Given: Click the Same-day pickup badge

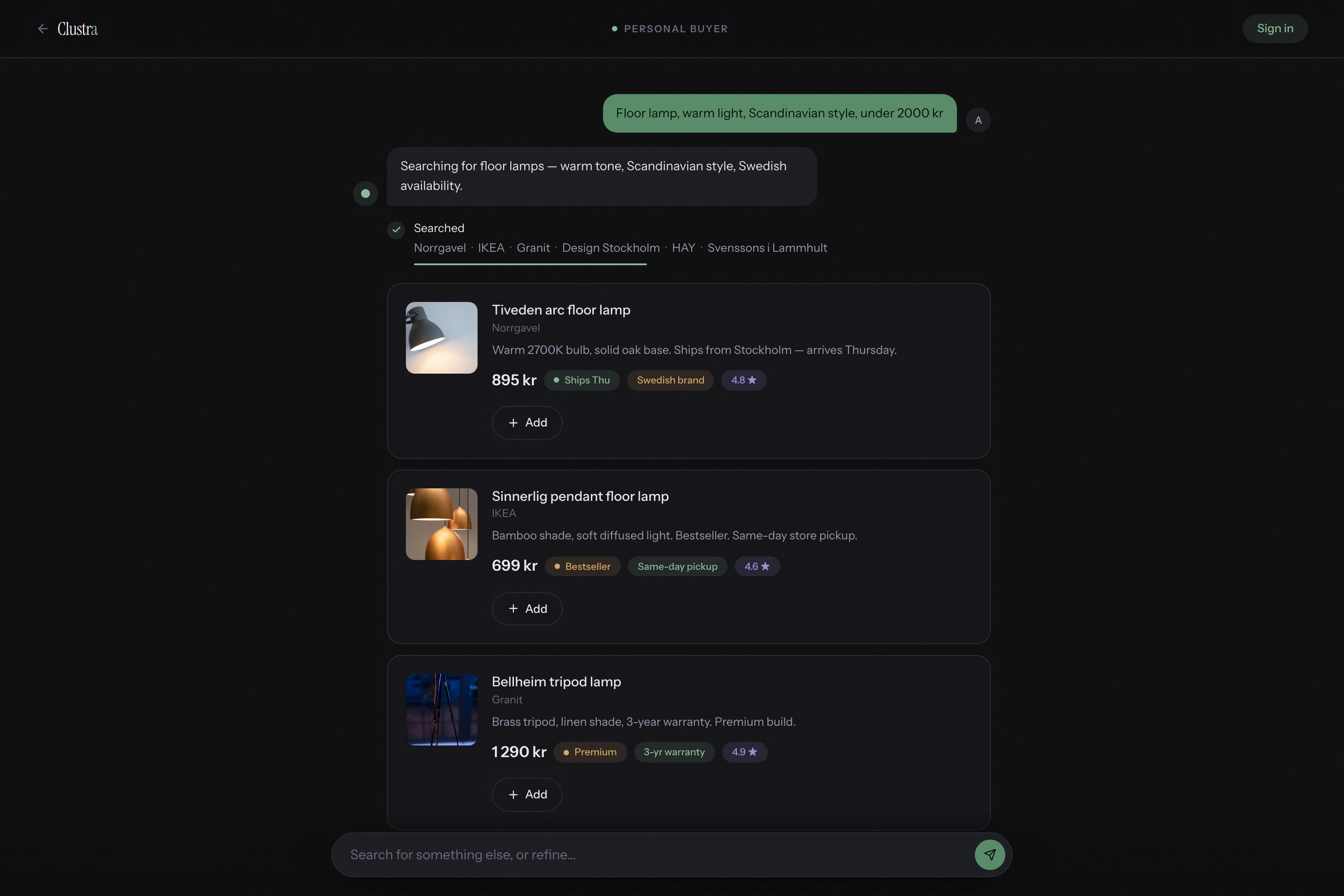Looking at the screenshot, I should click(x=677, y=566).
